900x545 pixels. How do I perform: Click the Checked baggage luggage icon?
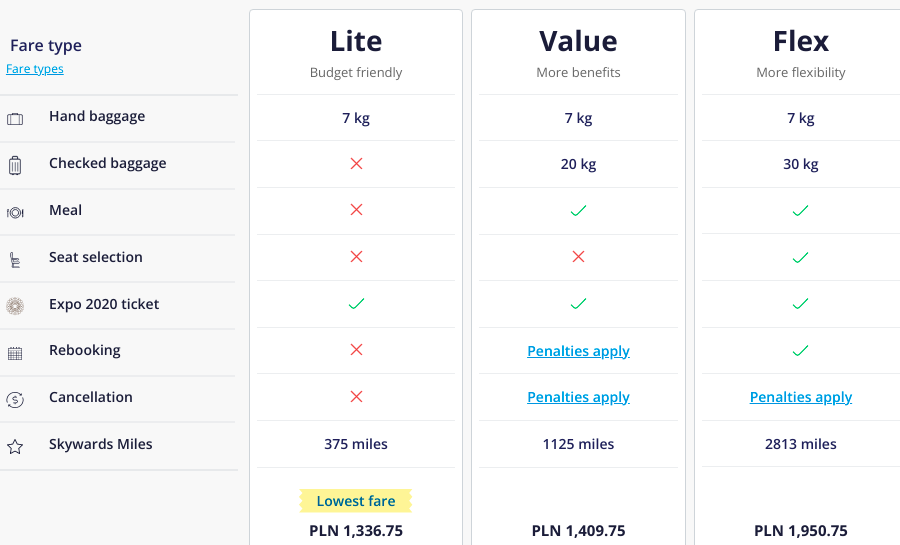[15, 165]
